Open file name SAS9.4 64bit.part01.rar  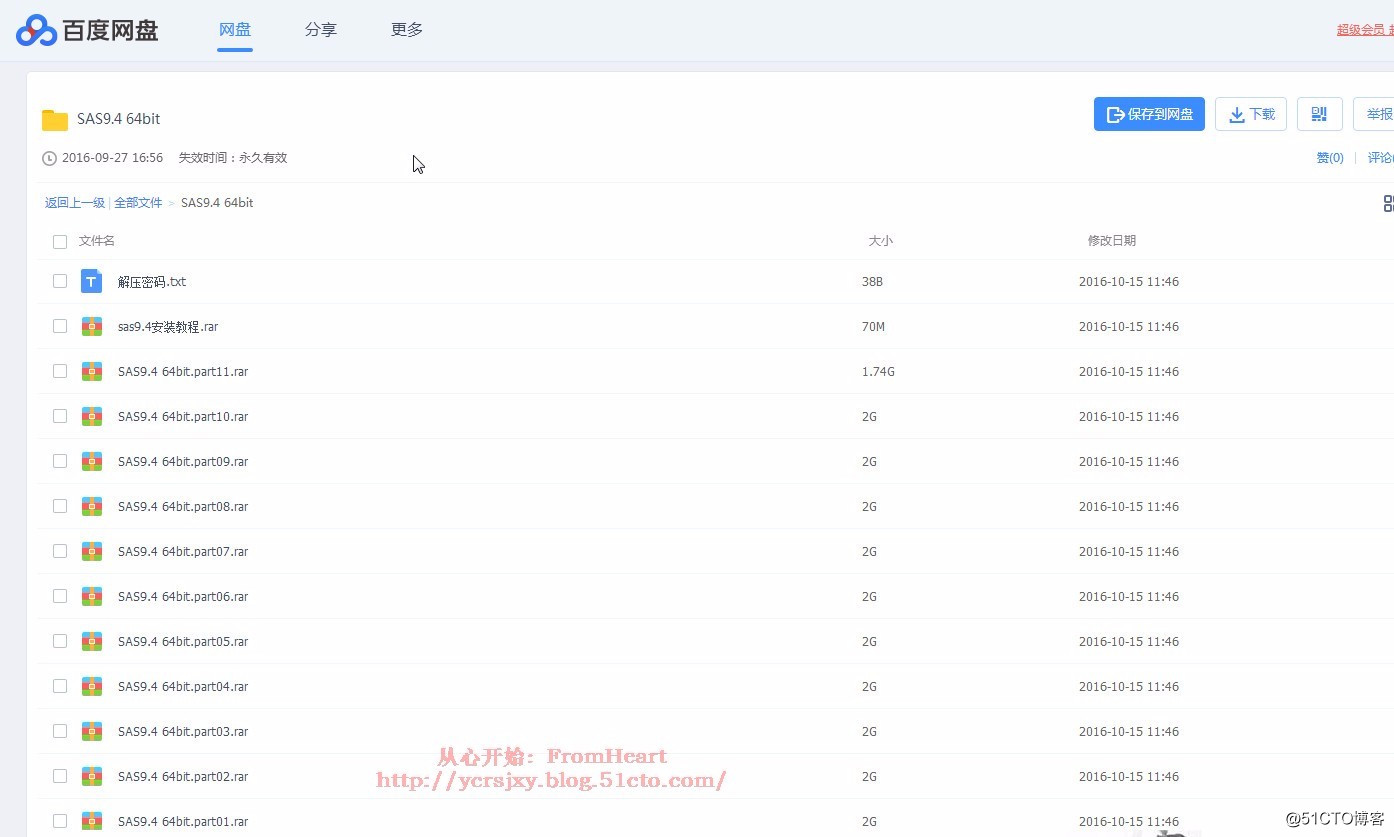pyautogui.click(x=183, y=822)
